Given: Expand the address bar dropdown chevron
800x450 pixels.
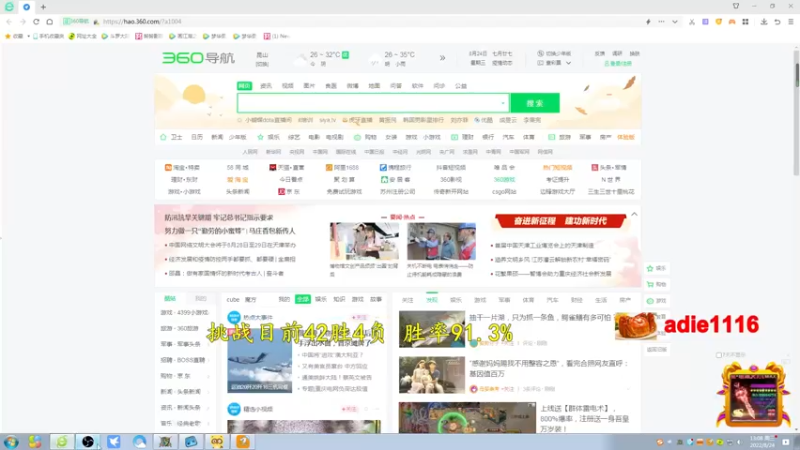Looking at the screenshot, I should point(674,22).
